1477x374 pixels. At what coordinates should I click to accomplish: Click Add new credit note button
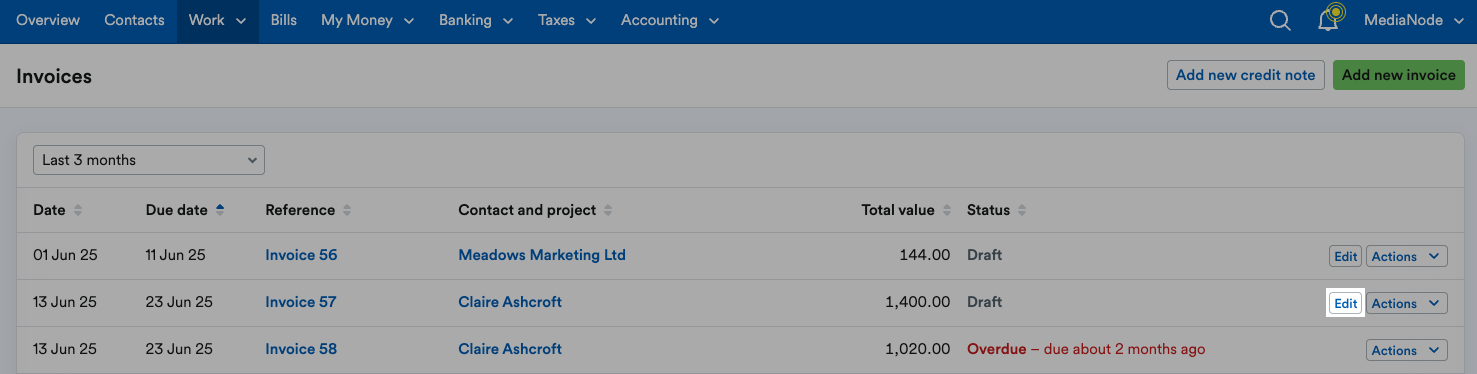(x=1246, y=75)
